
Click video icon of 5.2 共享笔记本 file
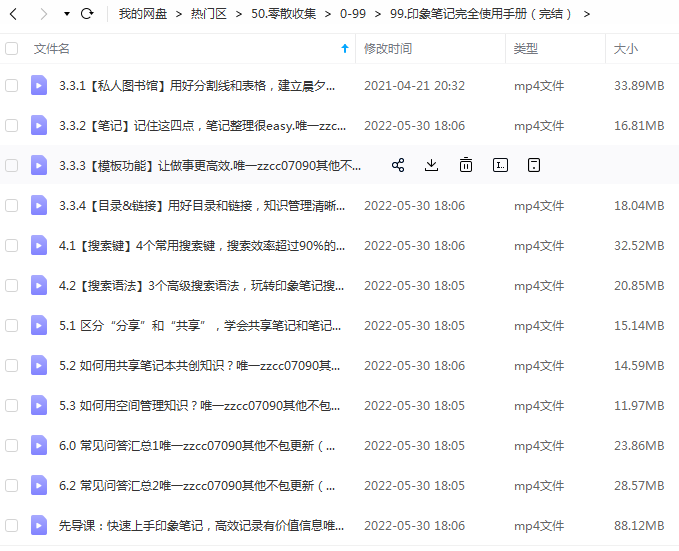point(39,365)
